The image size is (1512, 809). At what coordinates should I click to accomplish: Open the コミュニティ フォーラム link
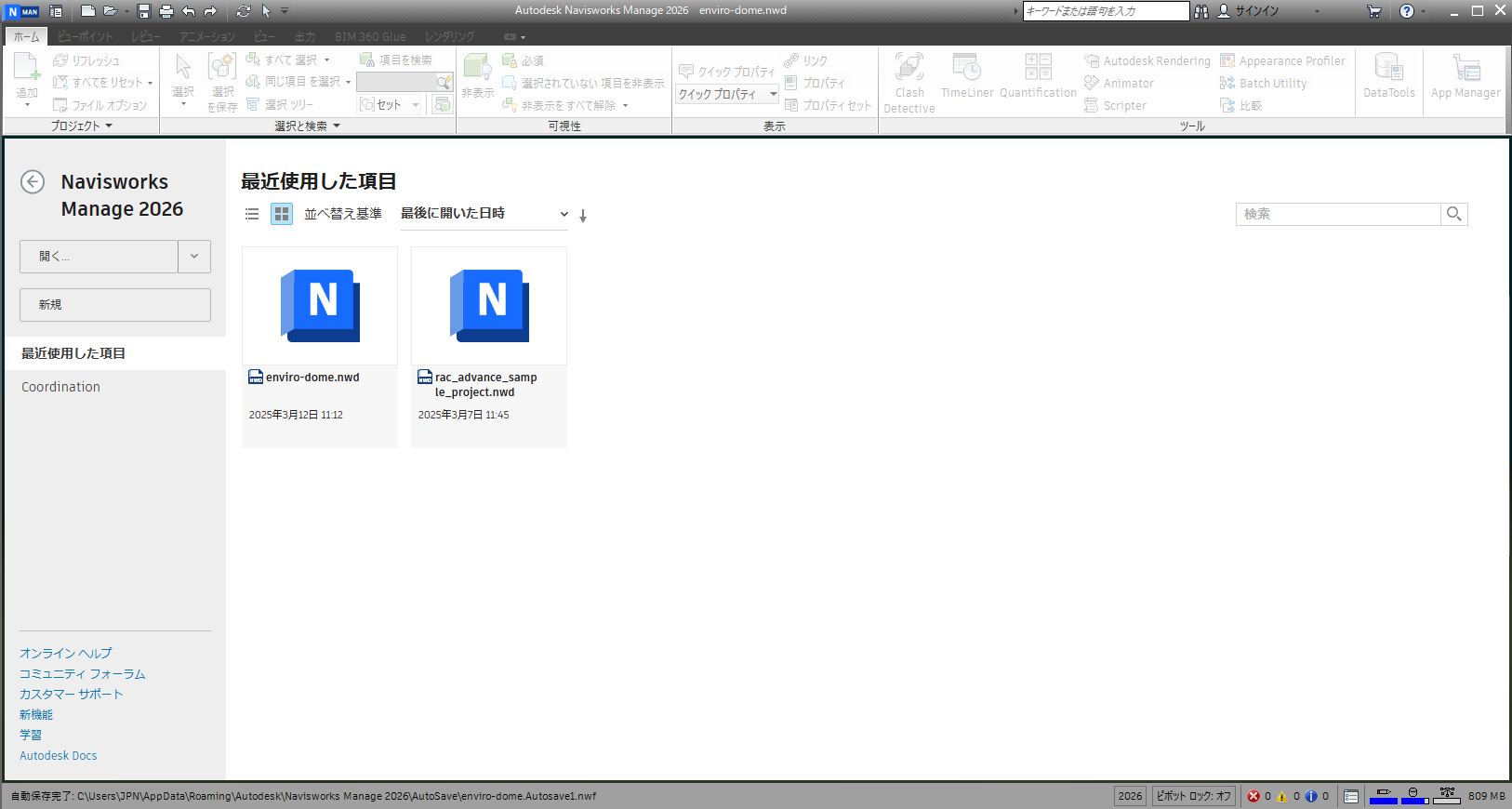(83, 673)
